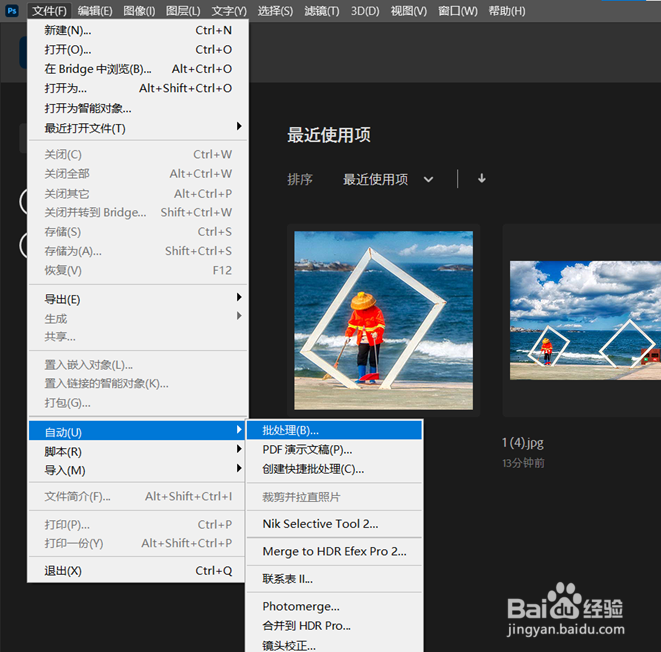This screenshot has height=652, width=661.
Task: Select 批处理(B)... in submenu
Action: point(334,430)
